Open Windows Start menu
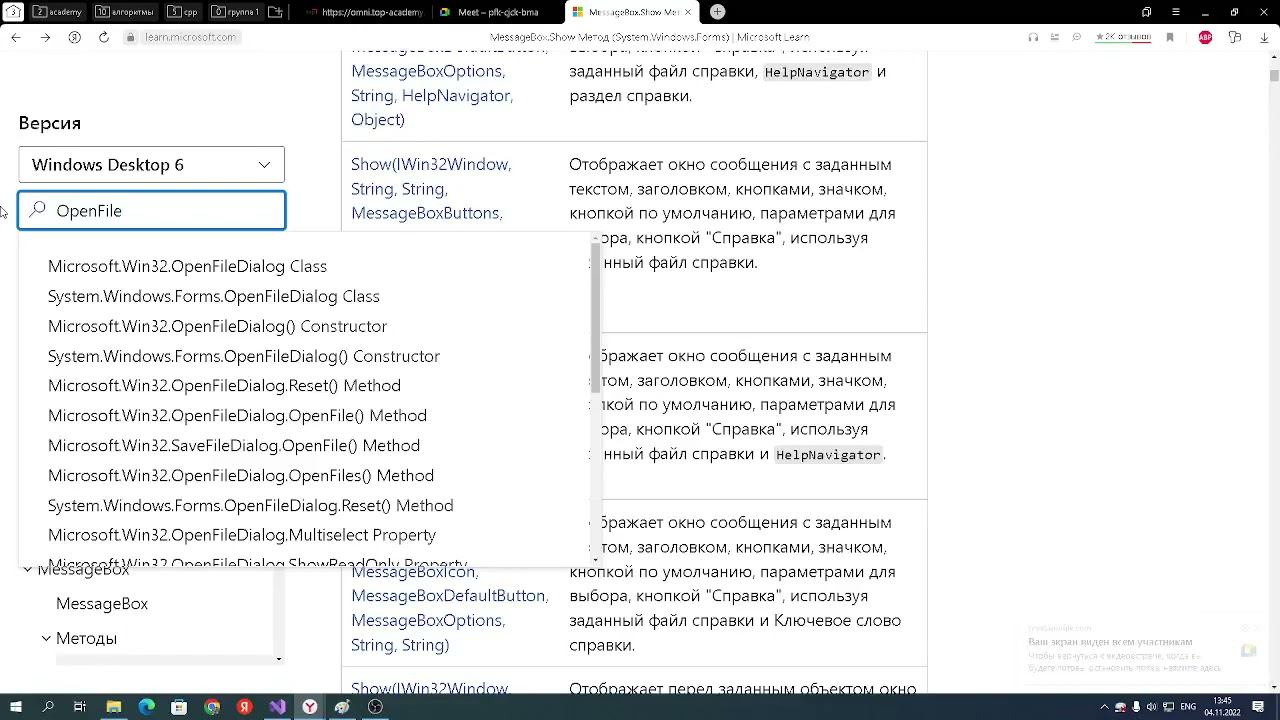Image resolution: width=1280 pixels, height=720 pixels. pos(15,707)
